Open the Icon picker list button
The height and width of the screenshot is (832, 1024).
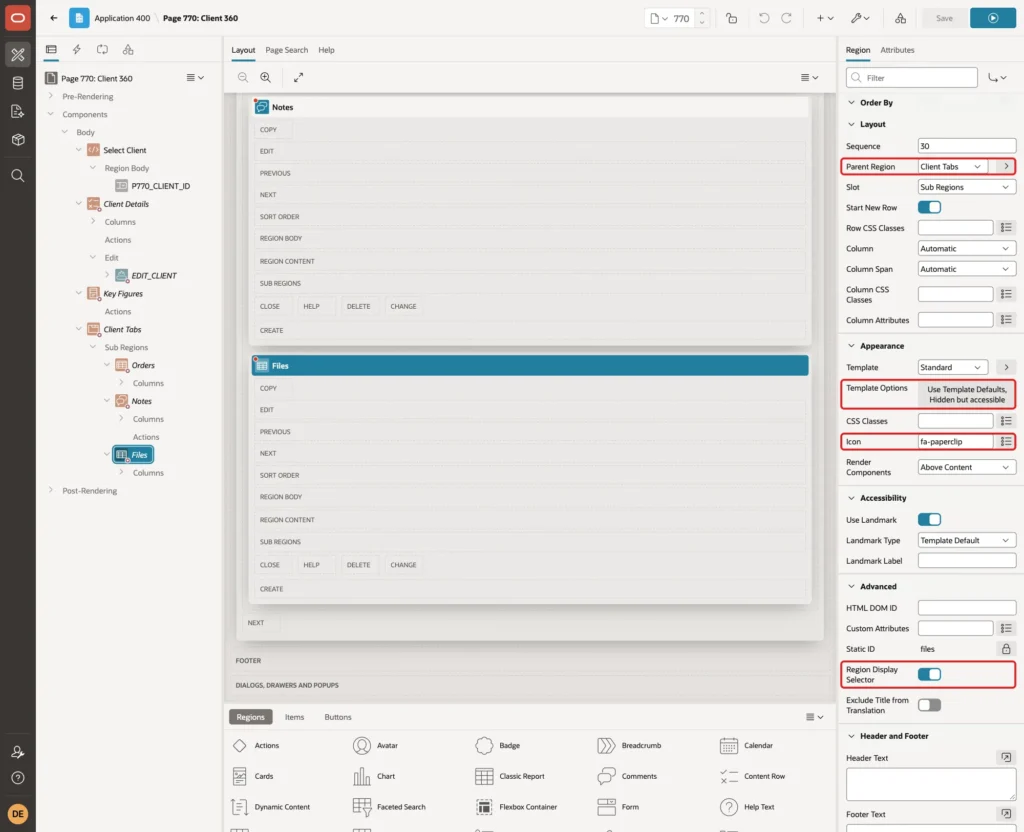1006,441
